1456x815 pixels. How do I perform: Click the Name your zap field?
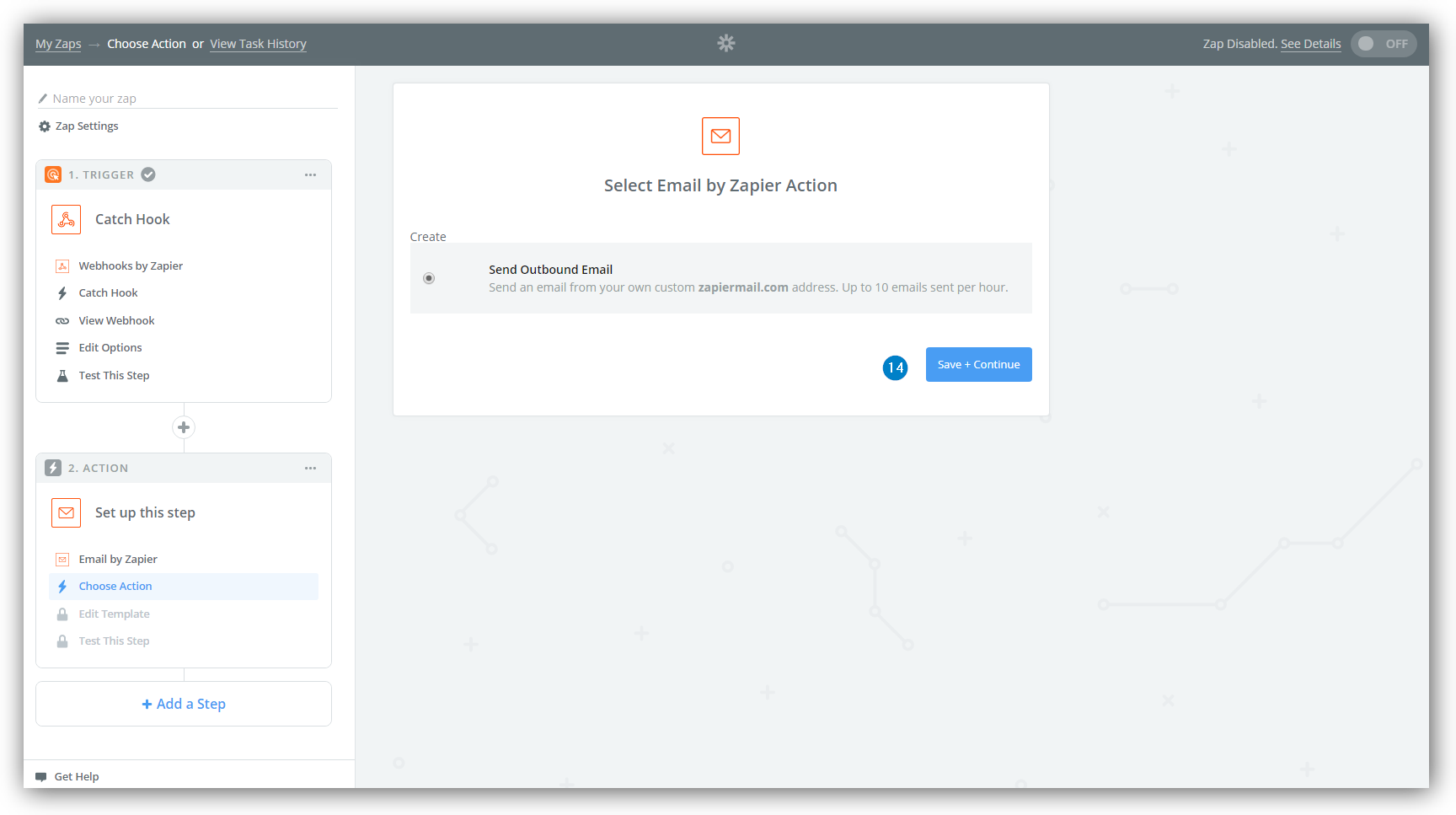coord(188,99)
